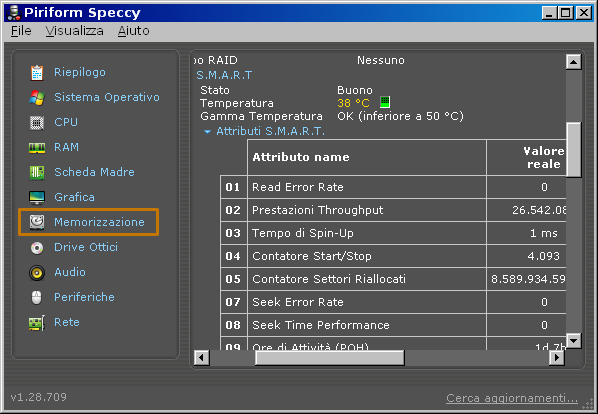This screenshot has width=598, height=414.
Task: Click the horizontal scrollbar thumb
Action: 330,358
